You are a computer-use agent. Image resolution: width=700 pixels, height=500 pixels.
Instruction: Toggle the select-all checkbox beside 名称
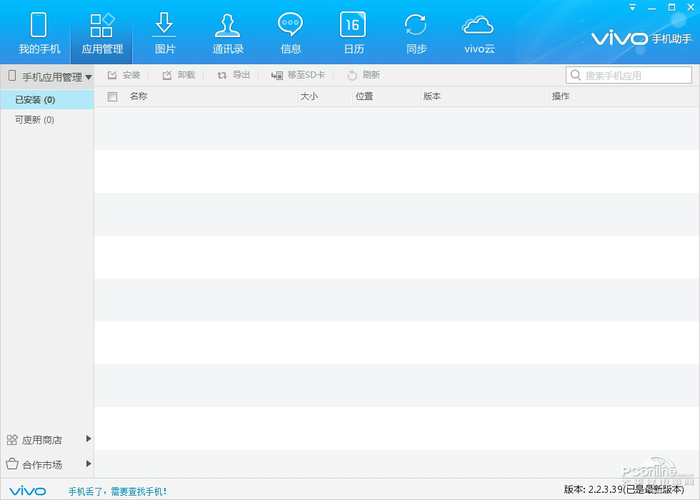coord(112,96)
